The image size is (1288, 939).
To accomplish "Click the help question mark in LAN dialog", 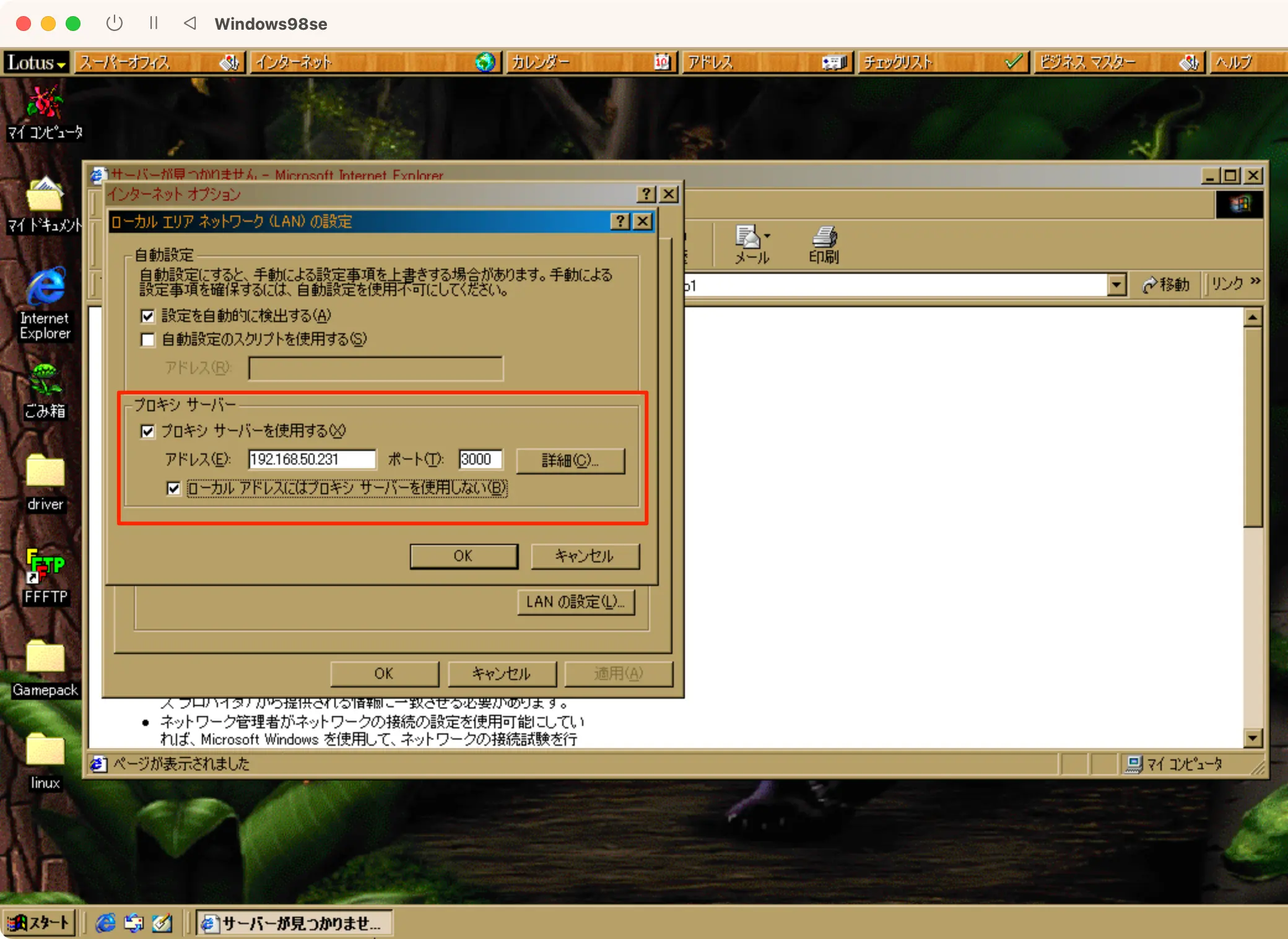I will (x=620, y=221).
